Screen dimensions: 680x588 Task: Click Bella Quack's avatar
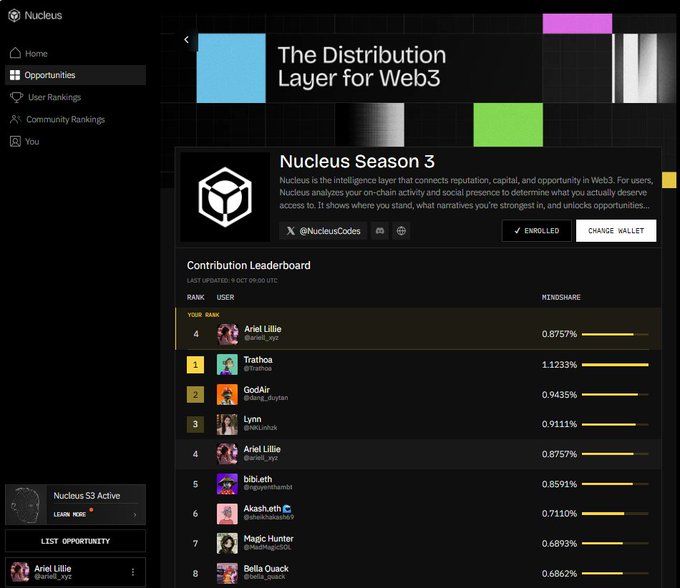[x=227, y=573]
